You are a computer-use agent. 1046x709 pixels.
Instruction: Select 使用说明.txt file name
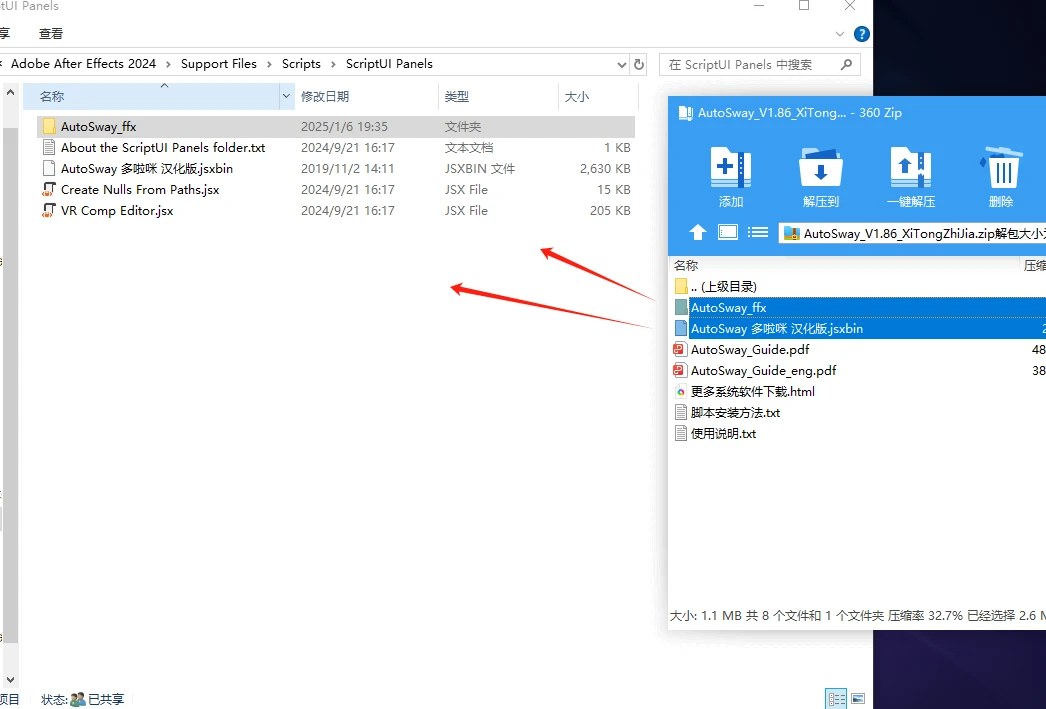pyautogui.click(x=723, y=434)
